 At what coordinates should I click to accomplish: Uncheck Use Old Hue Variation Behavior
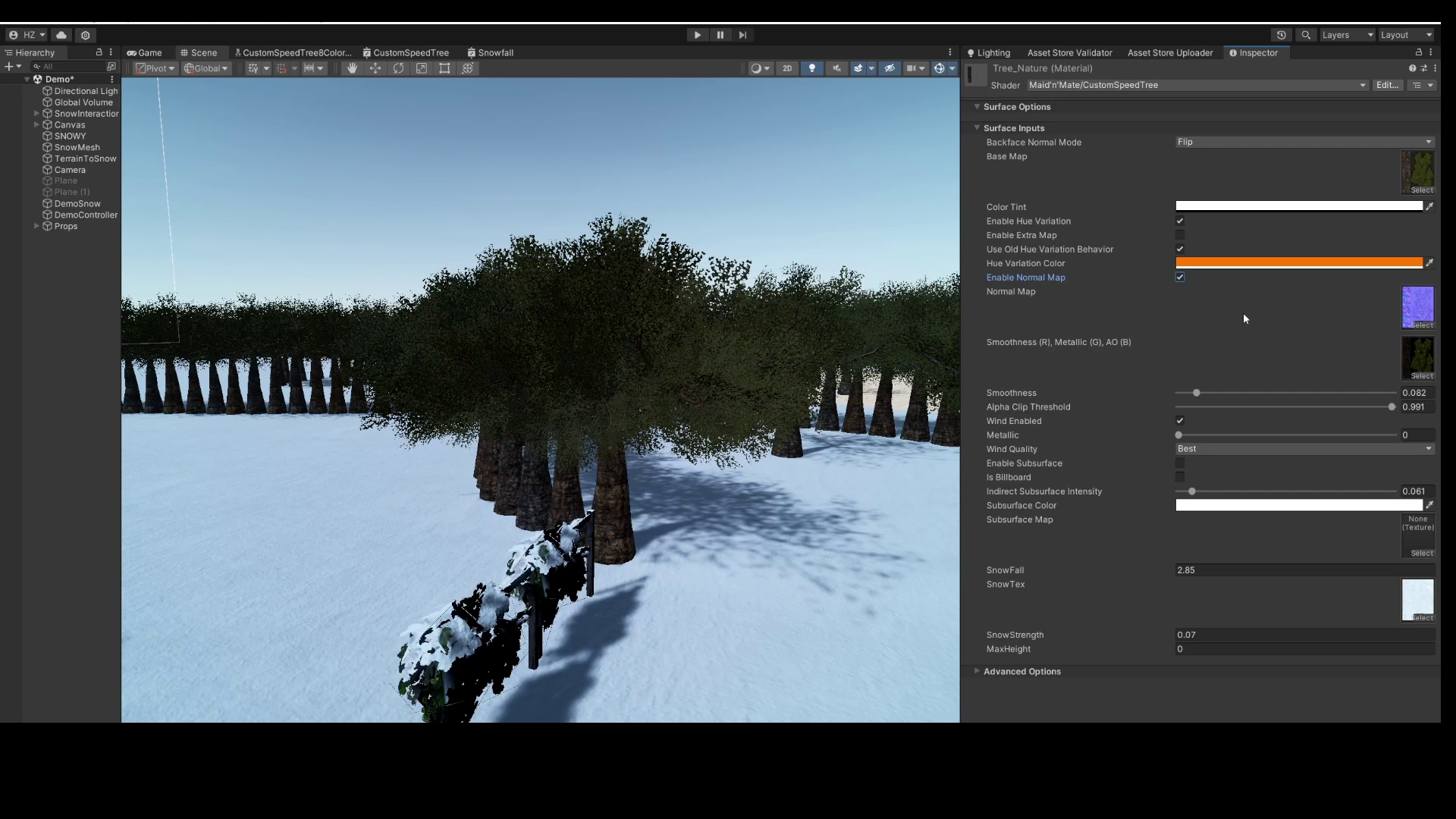1180,249
